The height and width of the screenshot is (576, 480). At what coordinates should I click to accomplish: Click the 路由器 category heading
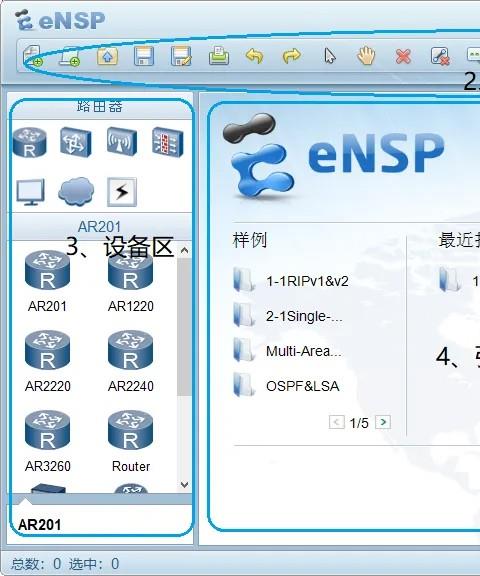pos(100,107)
